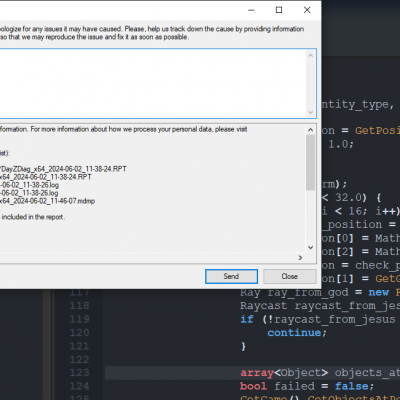Image resolution: width=400 pixels, height=400 pixels.
Task: Click the 'continue' keyword on line 120
Action: pos(294,333)
